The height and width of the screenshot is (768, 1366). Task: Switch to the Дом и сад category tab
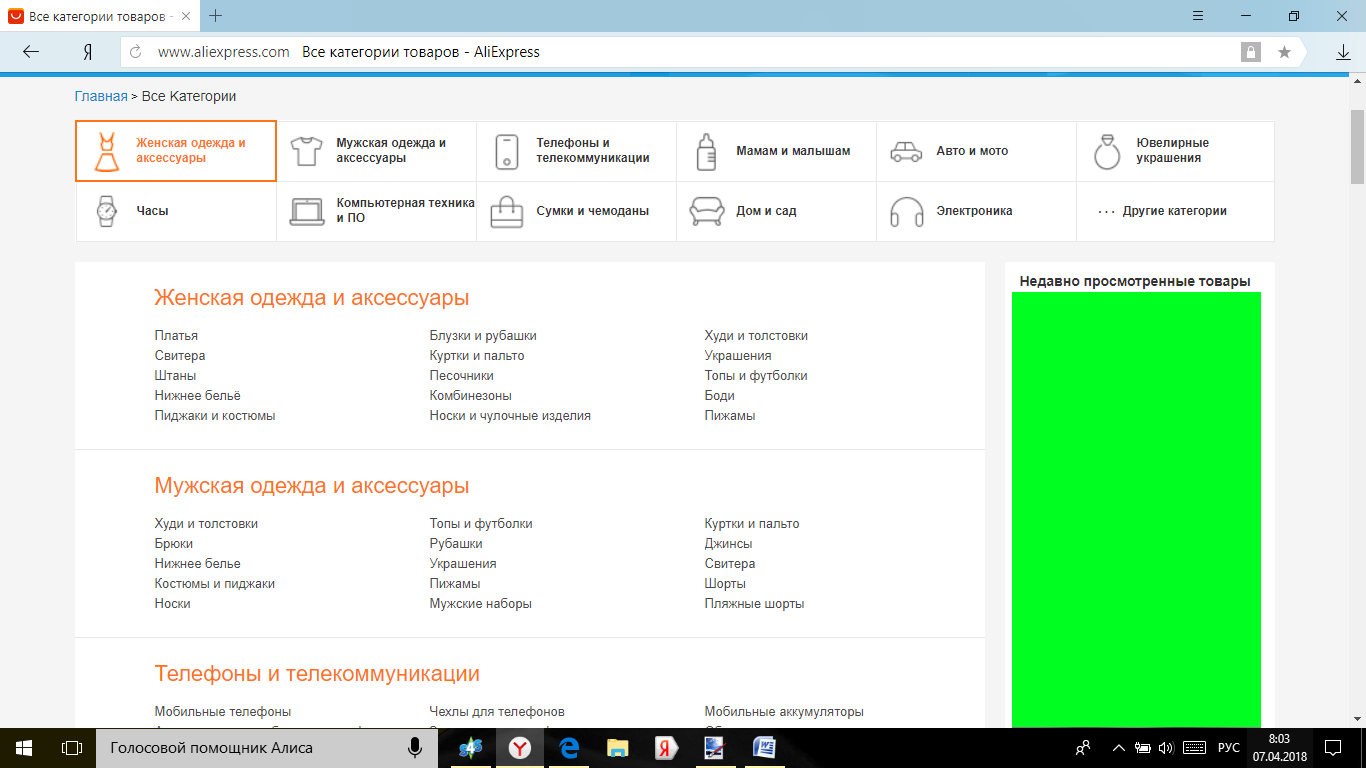click(766, 211)
